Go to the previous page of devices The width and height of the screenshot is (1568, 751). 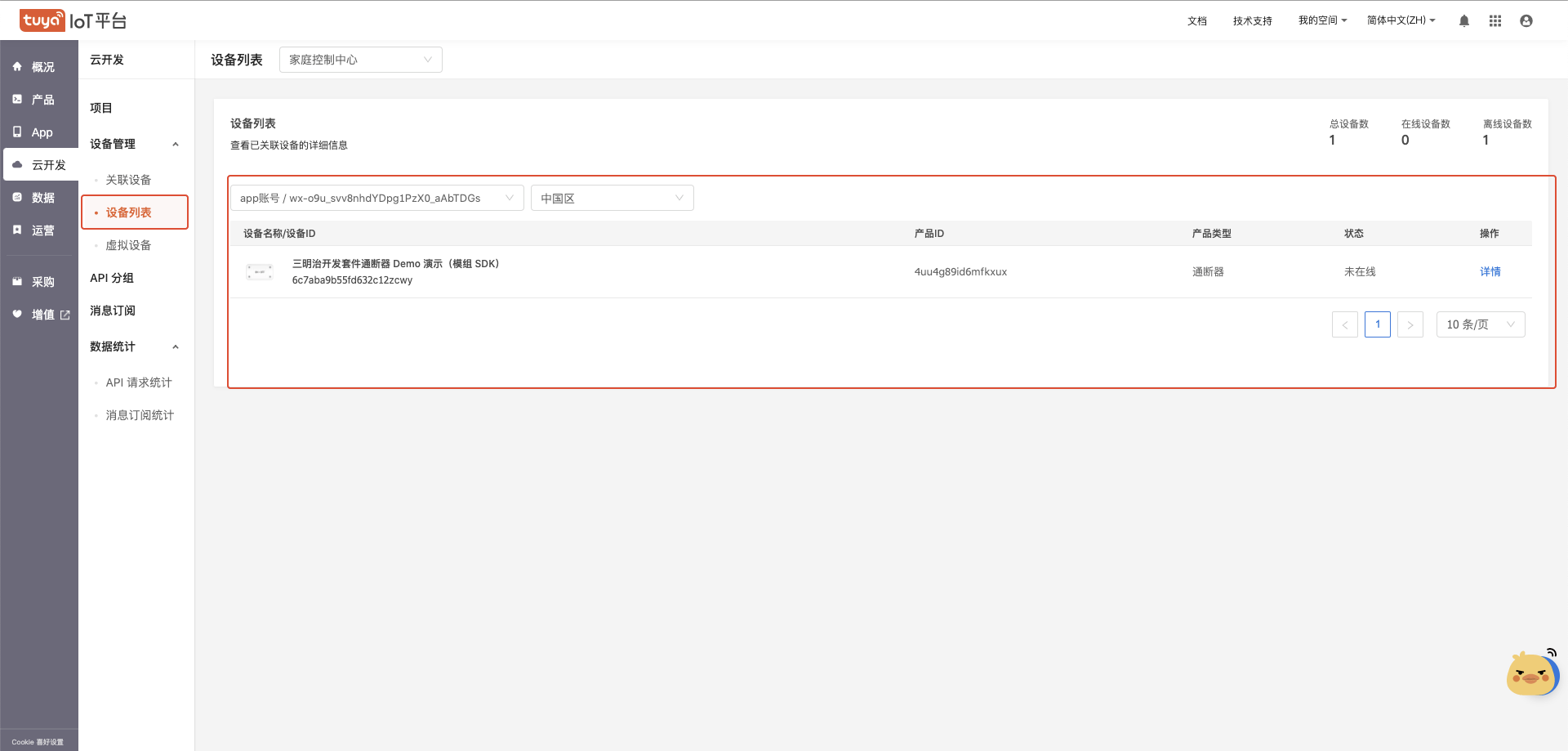(x=1345, y=324)
